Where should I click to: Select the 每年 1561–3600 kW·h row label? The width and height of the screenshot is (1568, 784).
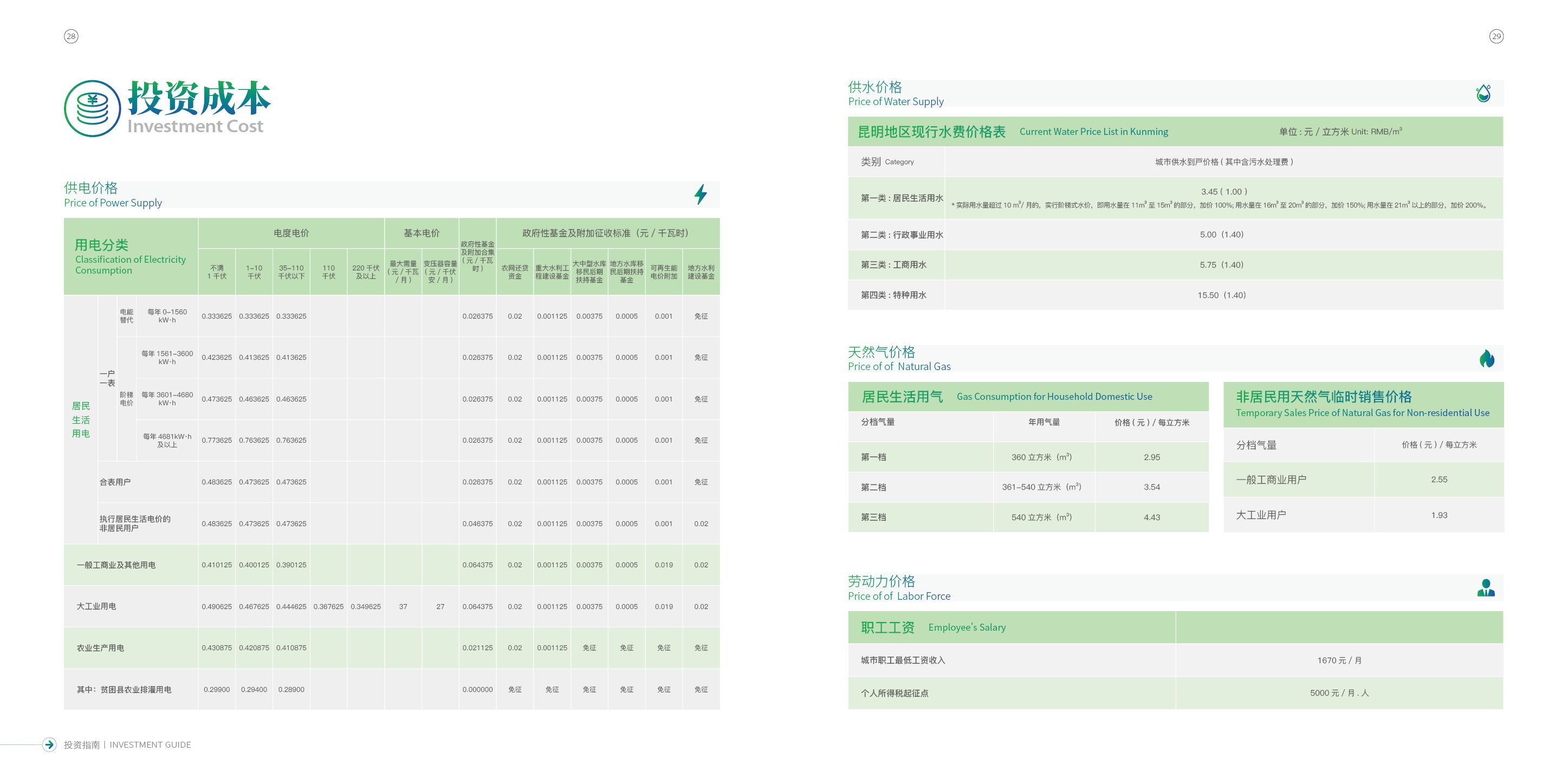click(167, 357)
